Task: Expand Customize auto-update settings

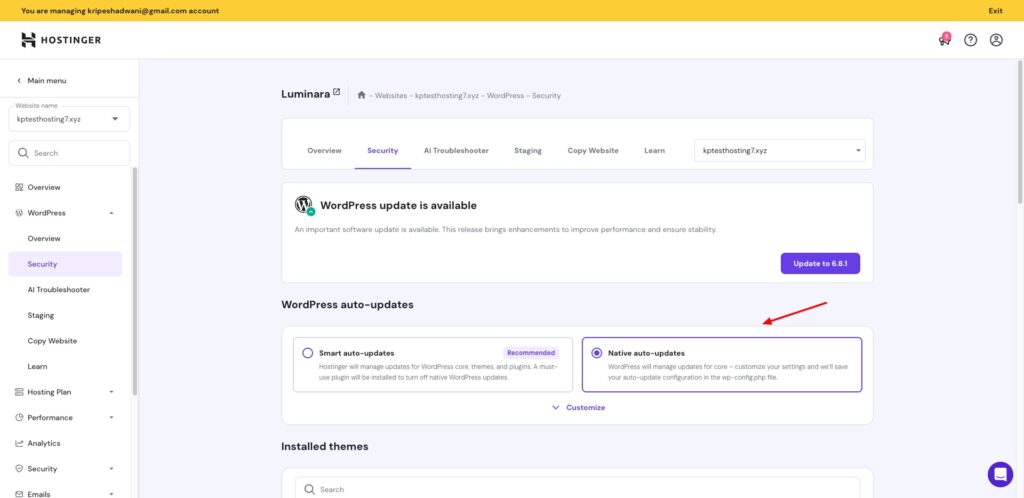Action: 579,407
